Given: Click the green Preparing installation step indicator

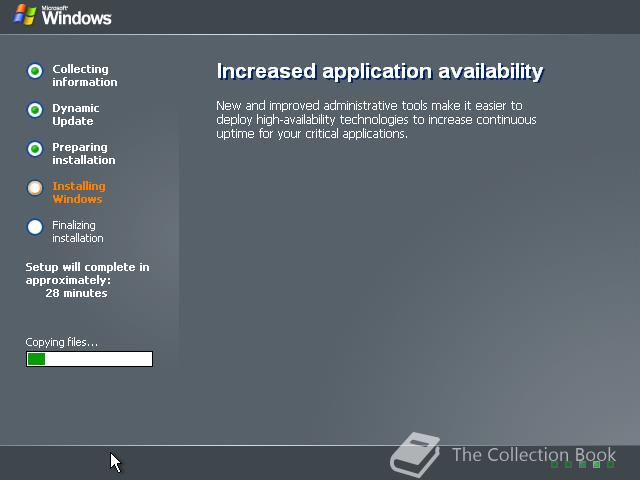Looking at the screenshot, I should [35, 149].
